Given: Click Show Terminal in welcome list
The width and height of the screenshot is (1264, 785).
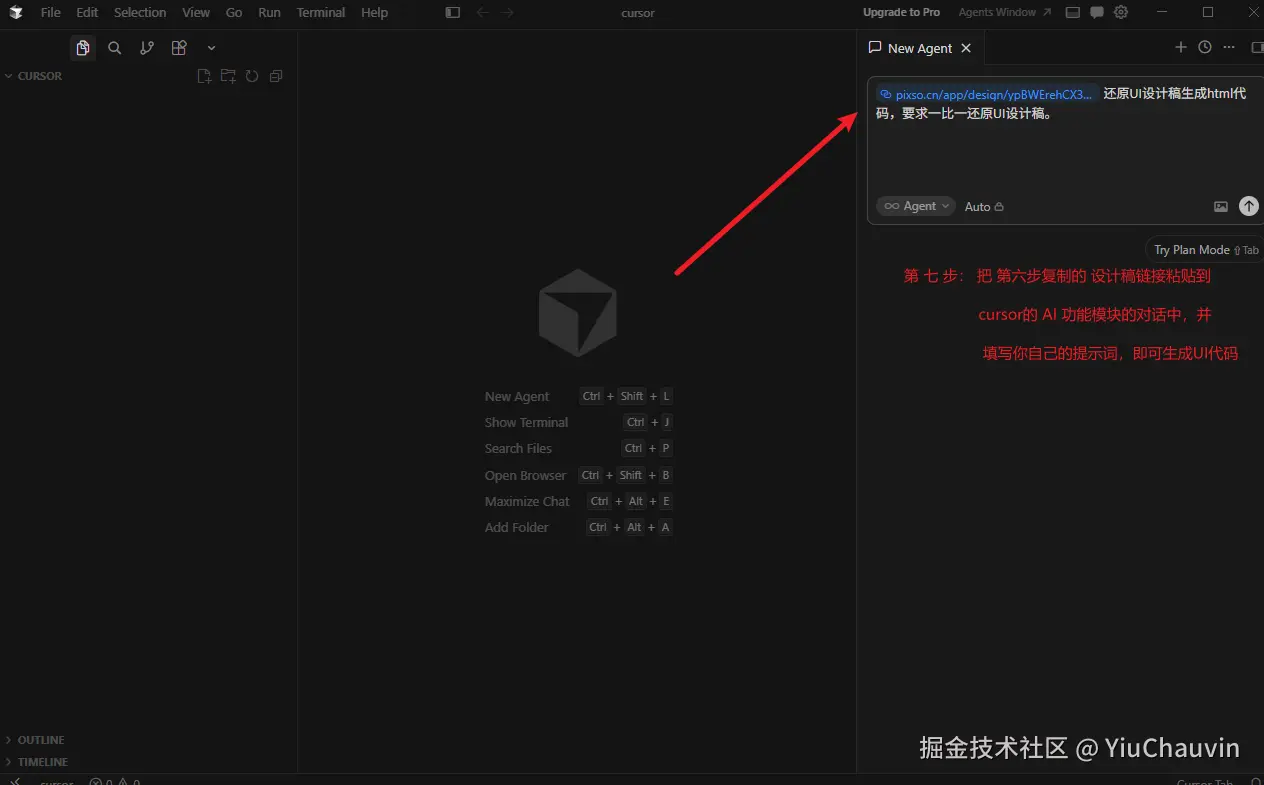Looking at the screenshot, I should (526, 423).
